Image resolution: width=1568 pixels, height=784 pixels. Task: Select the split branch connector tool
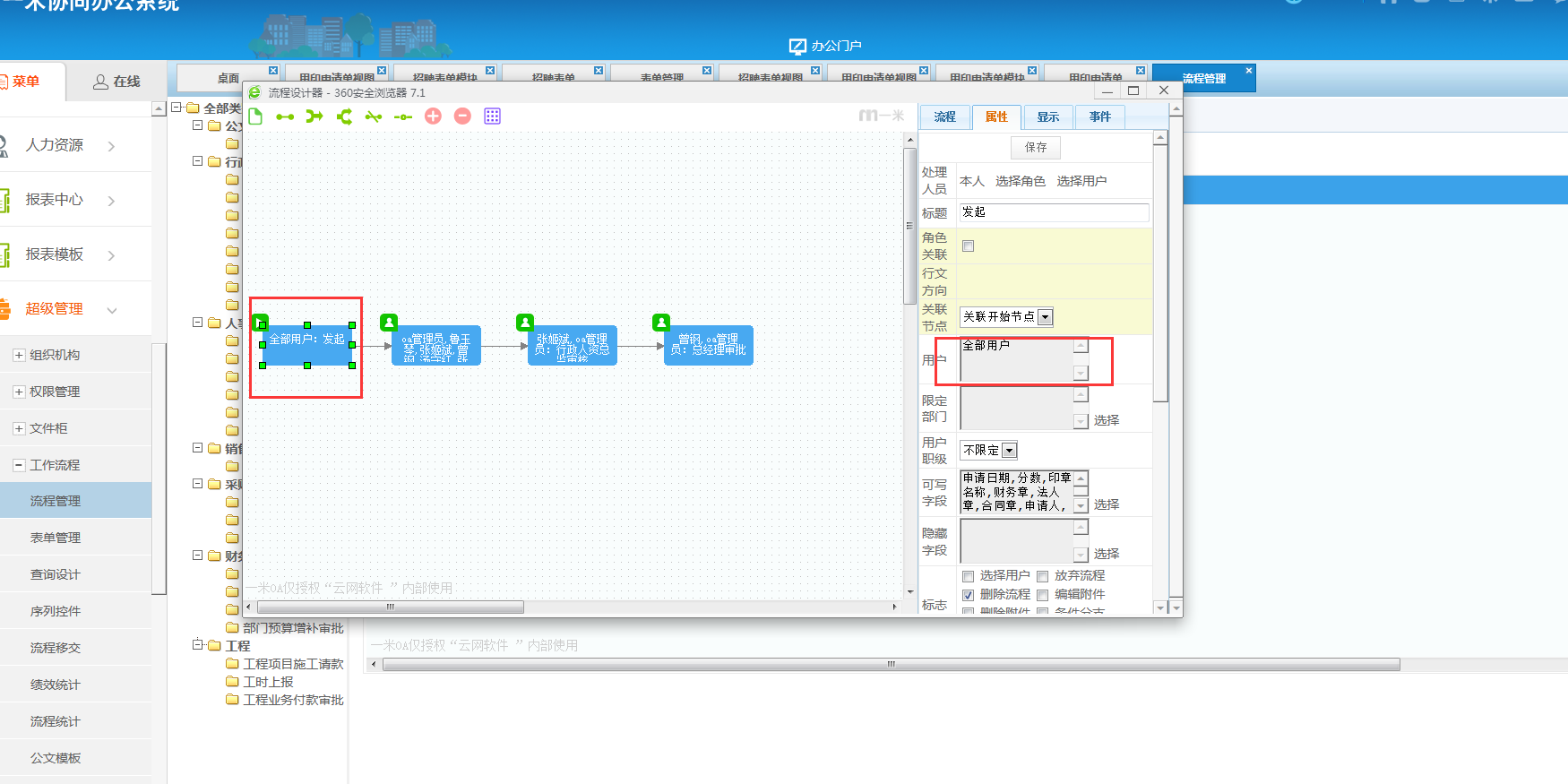[x=344, y=116]
